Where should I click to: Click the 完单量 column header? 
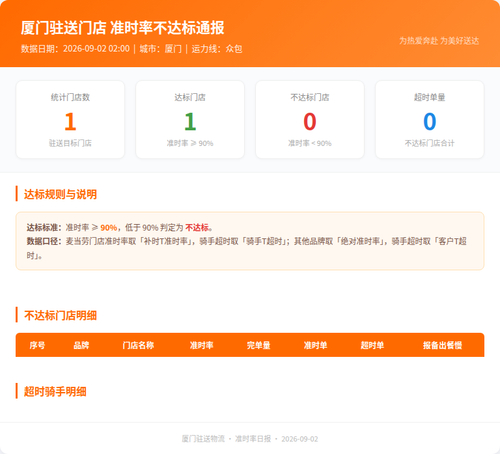258,345
